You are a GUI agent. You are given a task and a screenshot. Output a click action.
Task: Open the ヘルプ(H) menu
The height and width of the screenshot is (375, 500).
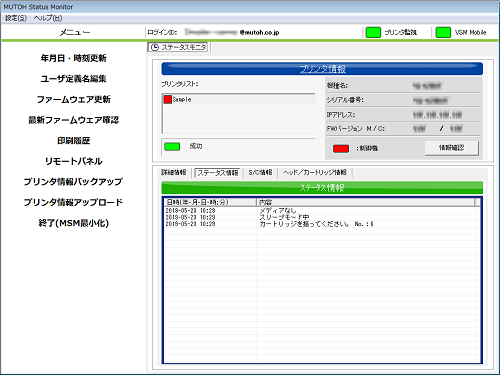tap(48, 18)
